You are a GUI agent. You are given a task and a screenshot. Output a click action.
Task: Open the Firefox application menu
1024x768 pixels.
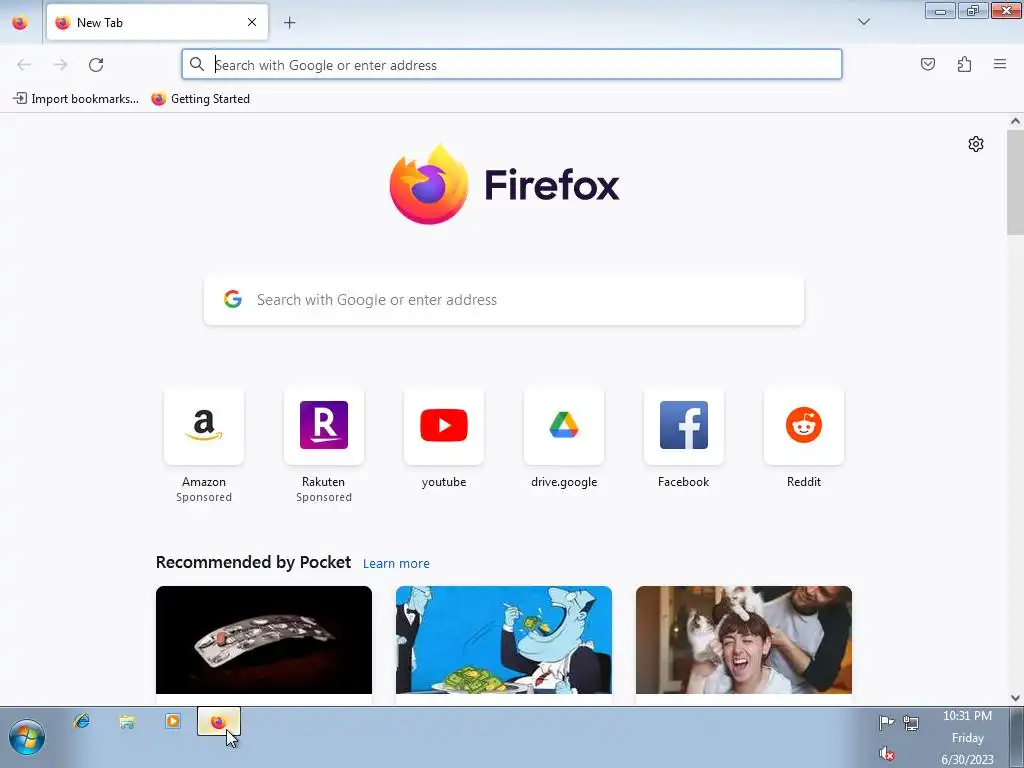coord(1000,64)
